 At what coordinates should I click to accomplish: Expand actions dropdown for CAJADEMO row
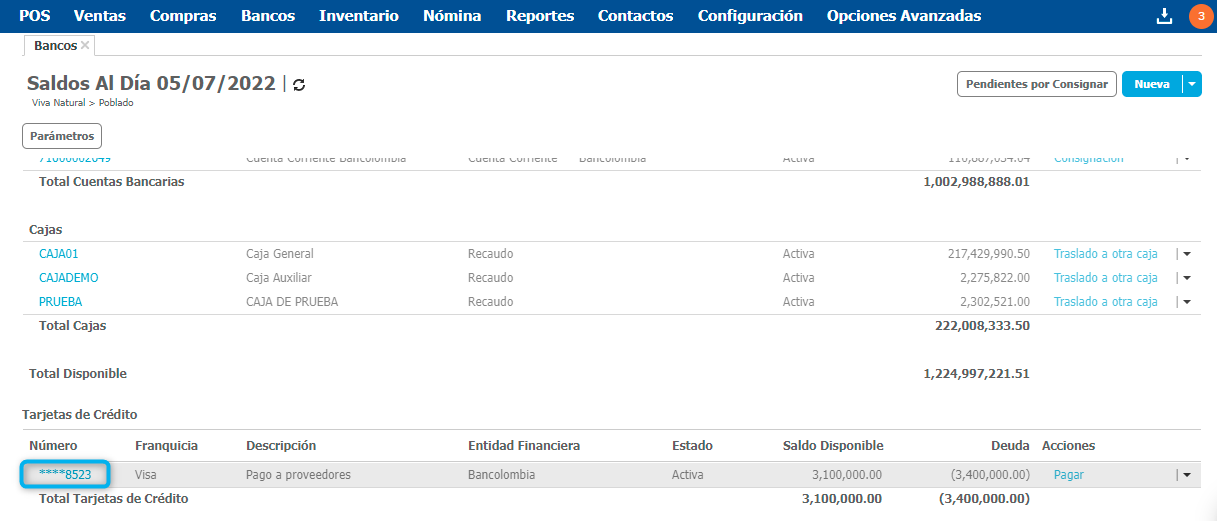click(x=1187, y=278)
